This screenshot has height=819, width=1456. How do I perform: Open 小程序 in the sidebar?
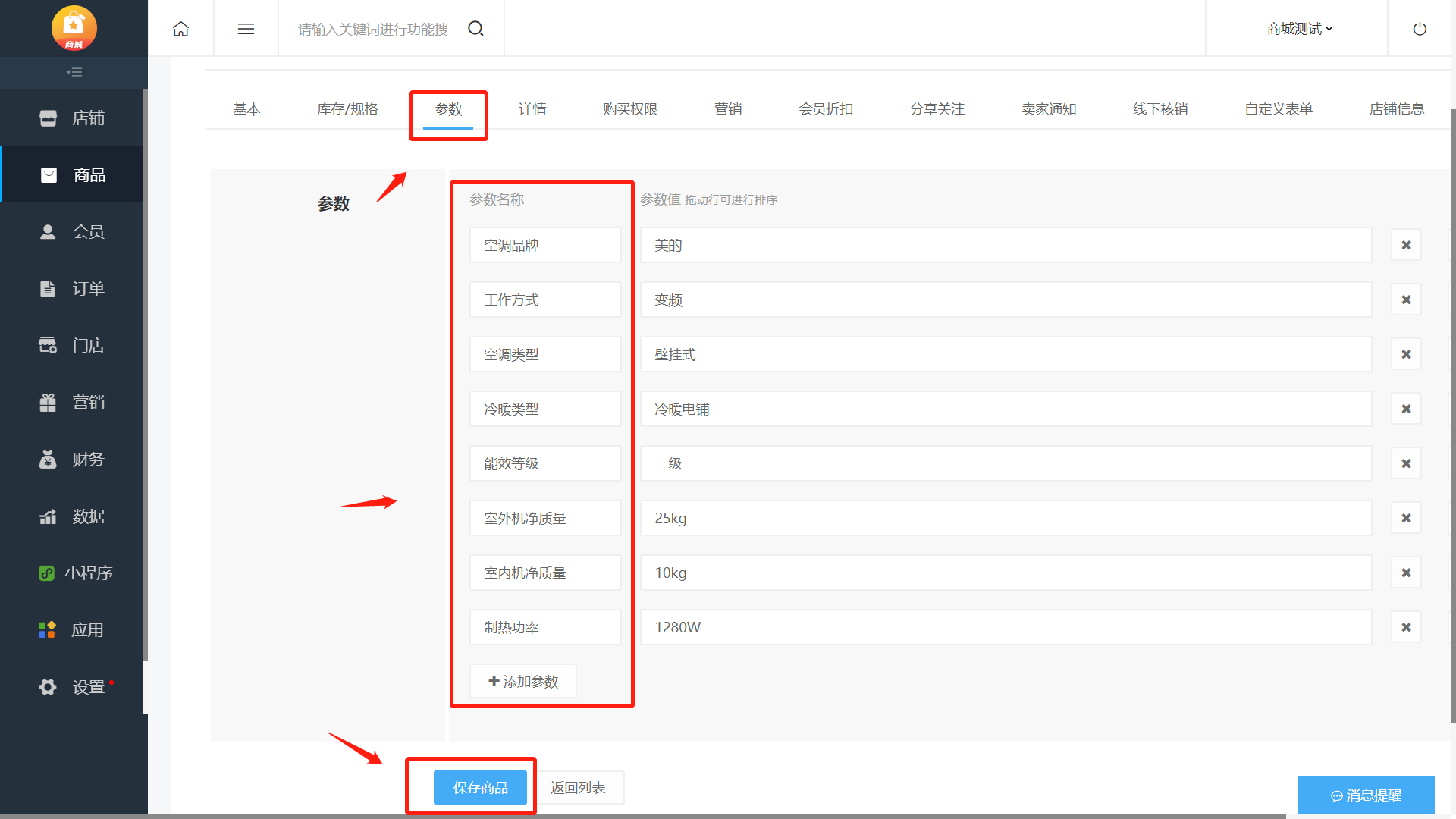[x=72, y=573]
